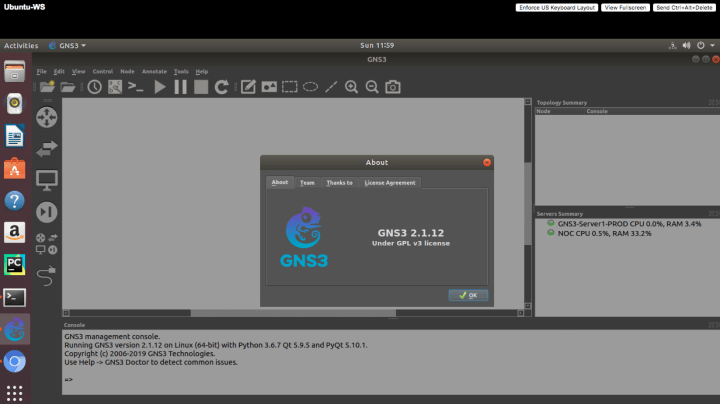This screenshot has height=404, width=720.
Task: Open the Help menu
Action: tap(202, 72)
